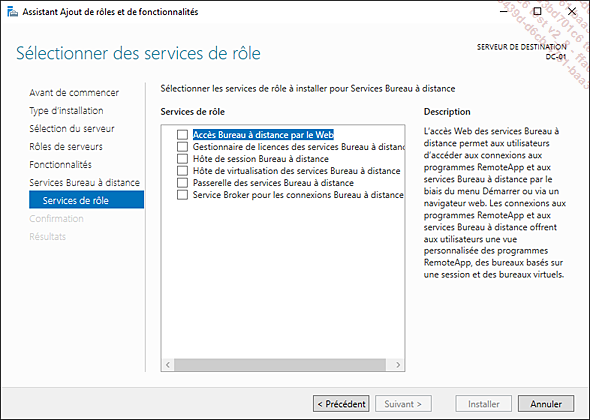Click the highlighted Services de rôle step
This screenshot has width=590, height=420.
tap(87, 199)
